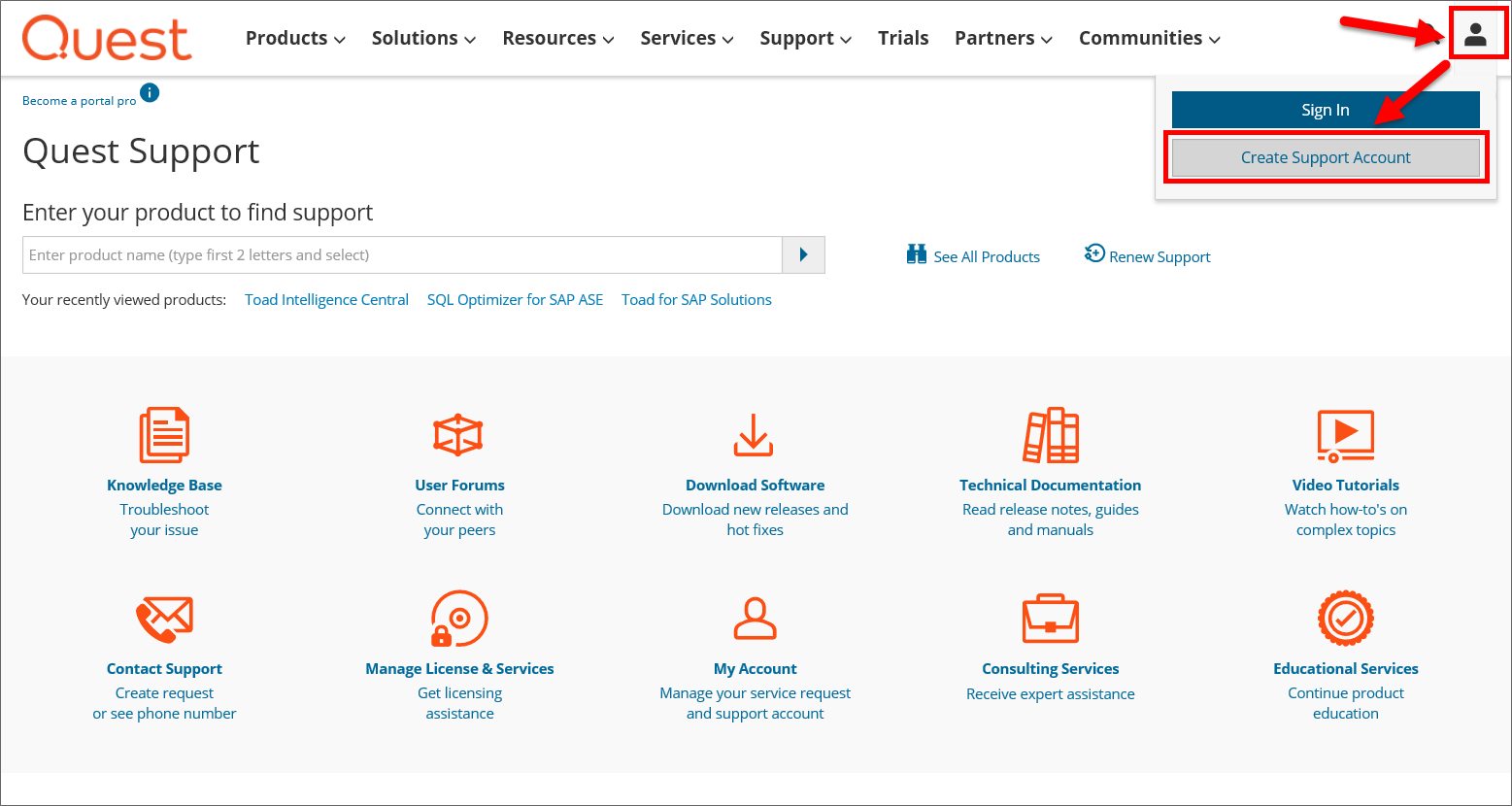Expand the Partners menu
This screenshot has height=806, width=1512.
click(x=1003, y=38)
